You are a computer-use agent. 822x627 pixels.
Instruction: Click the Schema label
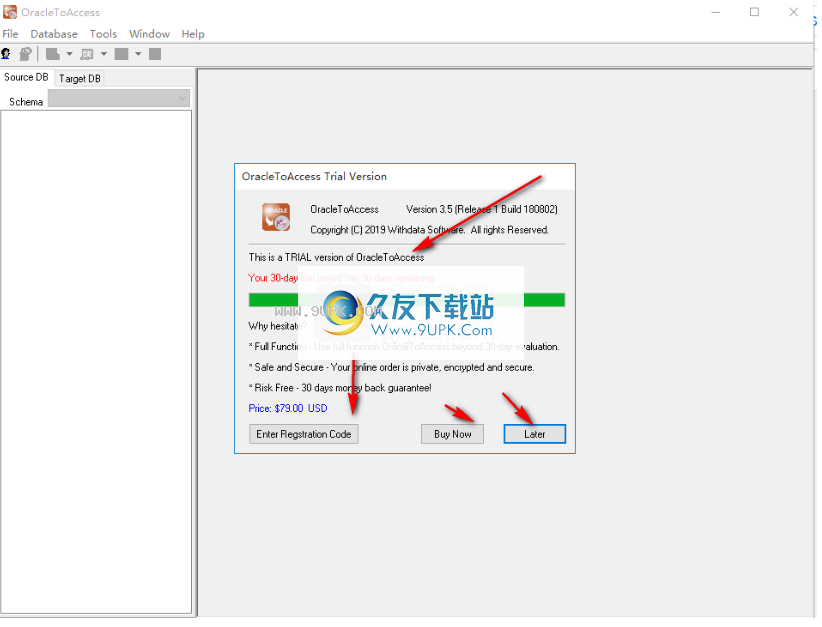point(26,102)
